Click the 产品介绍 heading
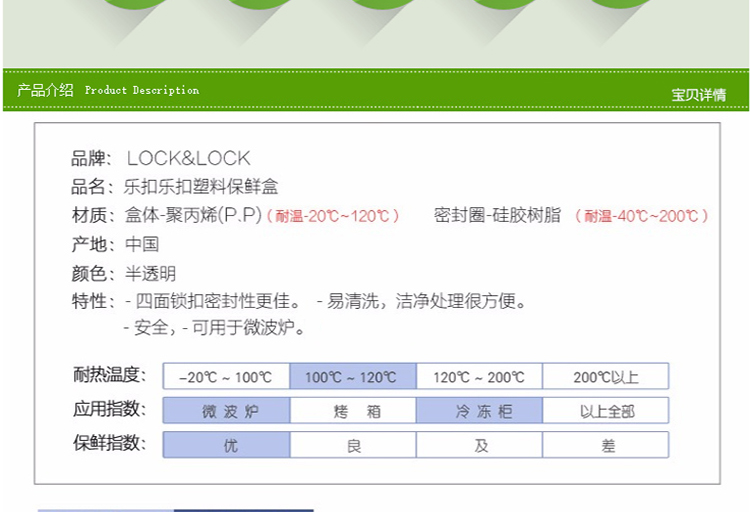 pos(45,90)
